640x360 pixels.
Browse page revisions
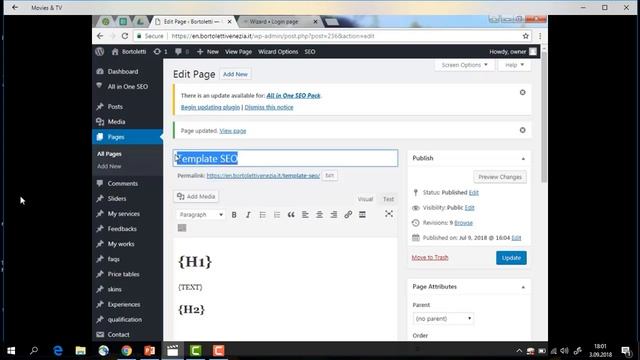[463, 222]
